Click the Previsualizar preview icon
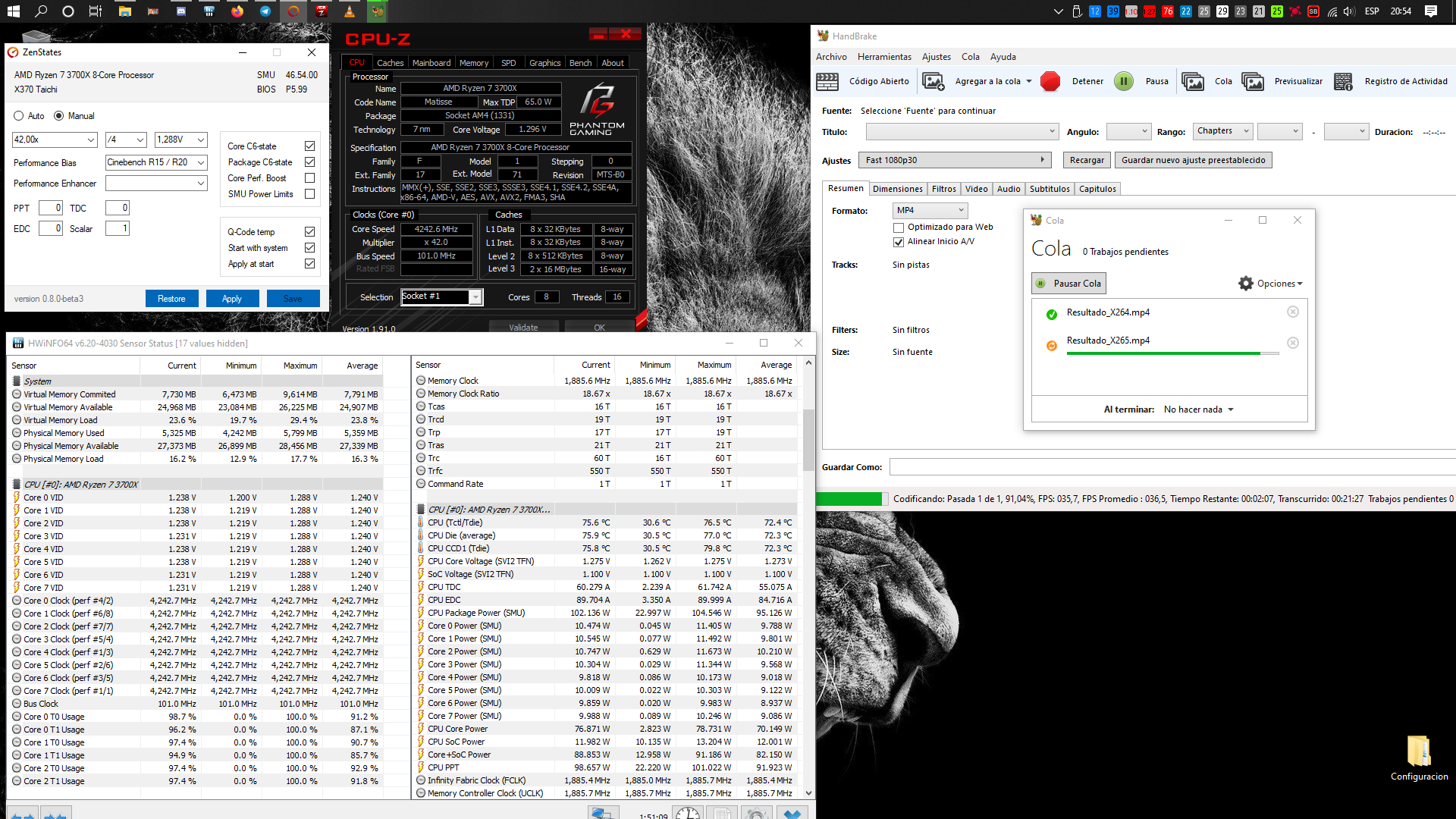 point(1253,81)
